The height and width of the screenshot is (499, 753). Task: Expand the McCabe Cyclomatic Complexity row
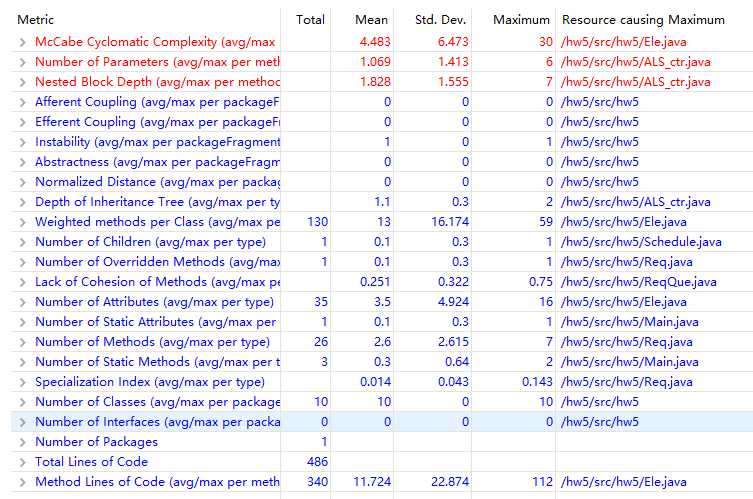23,42
